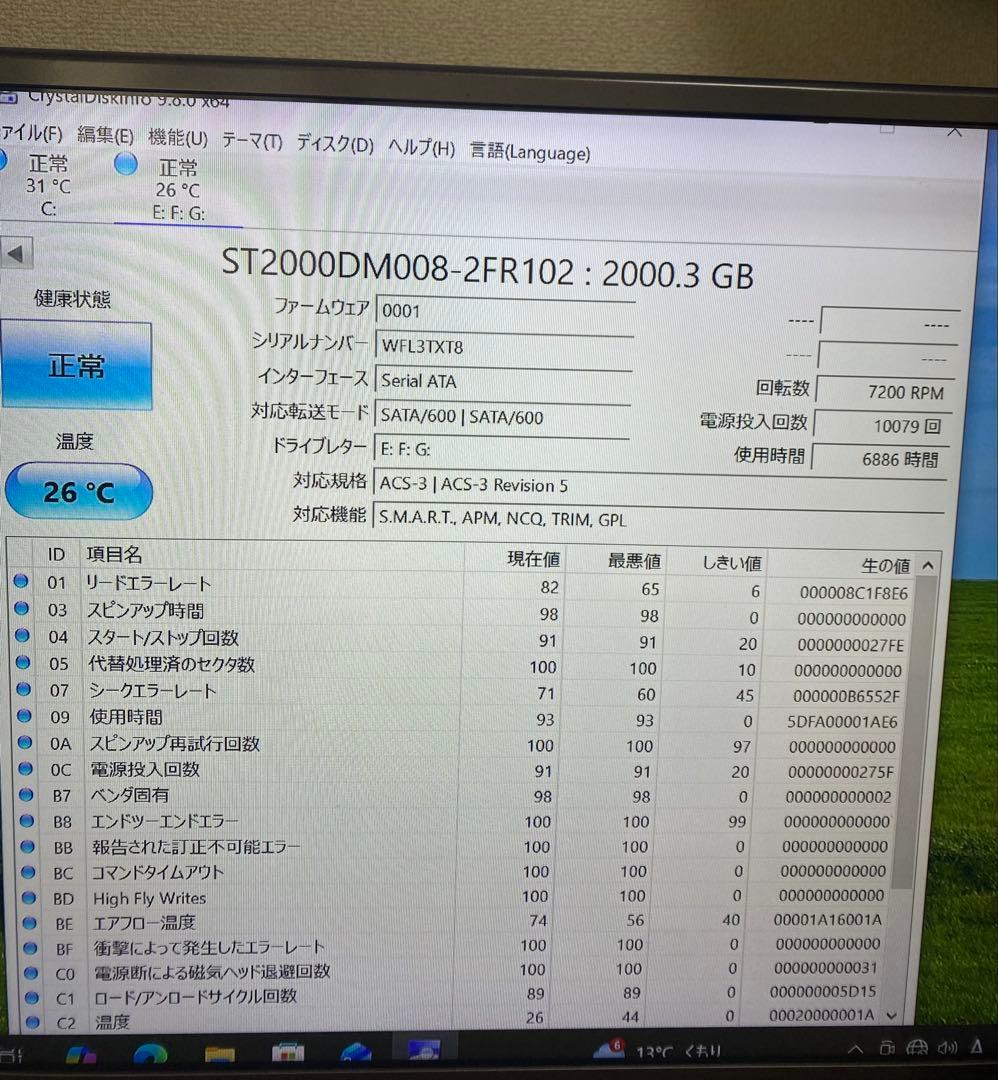Open the volume icon in system tray
This screenshot has height=1080, width=998.
948,1048
